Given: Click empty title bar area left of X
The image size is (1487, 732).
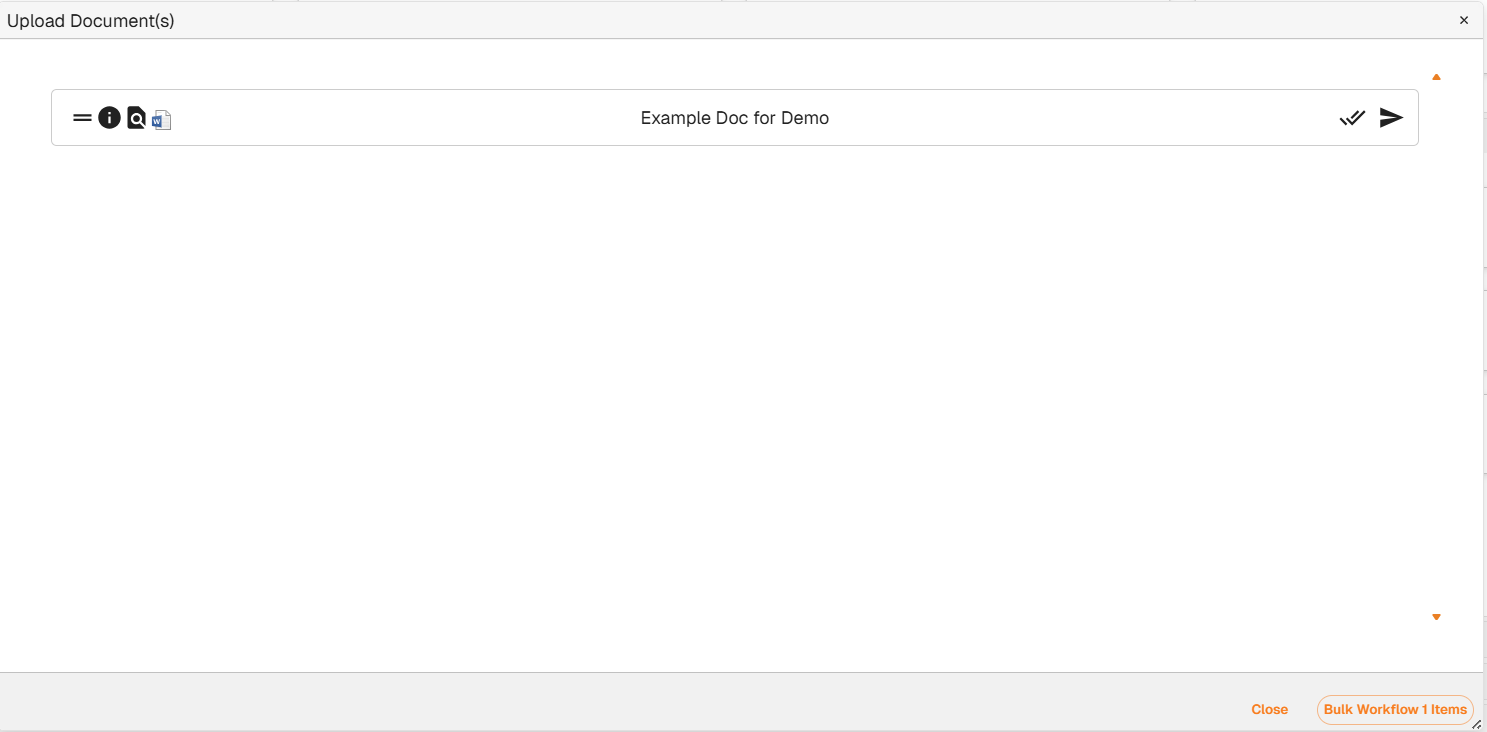Looking at the screenshot, I should [x=800, y=20].
